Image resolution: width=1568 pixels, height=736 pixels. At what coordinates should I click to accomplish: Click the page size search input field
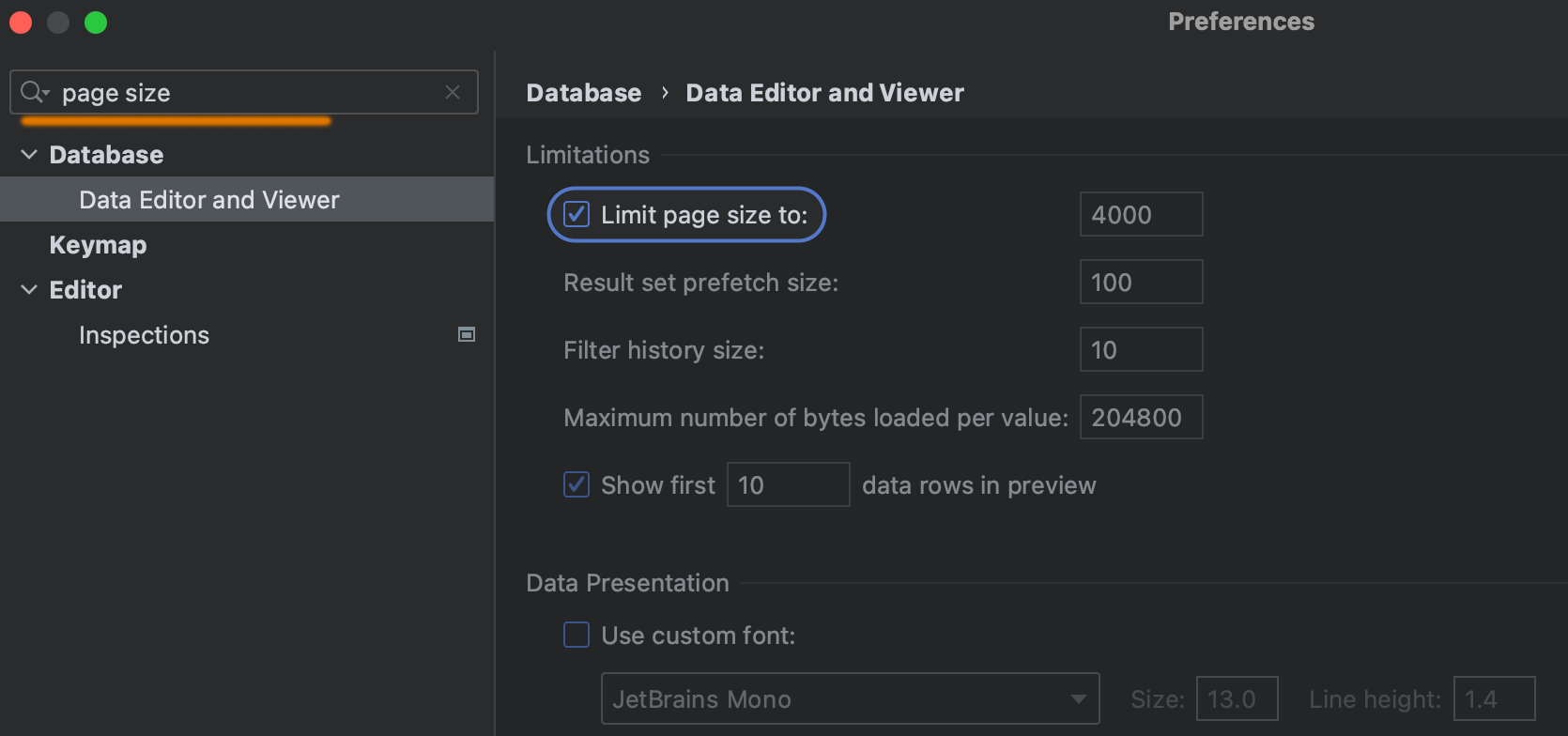pyautogui.click(x=244, y=92)
